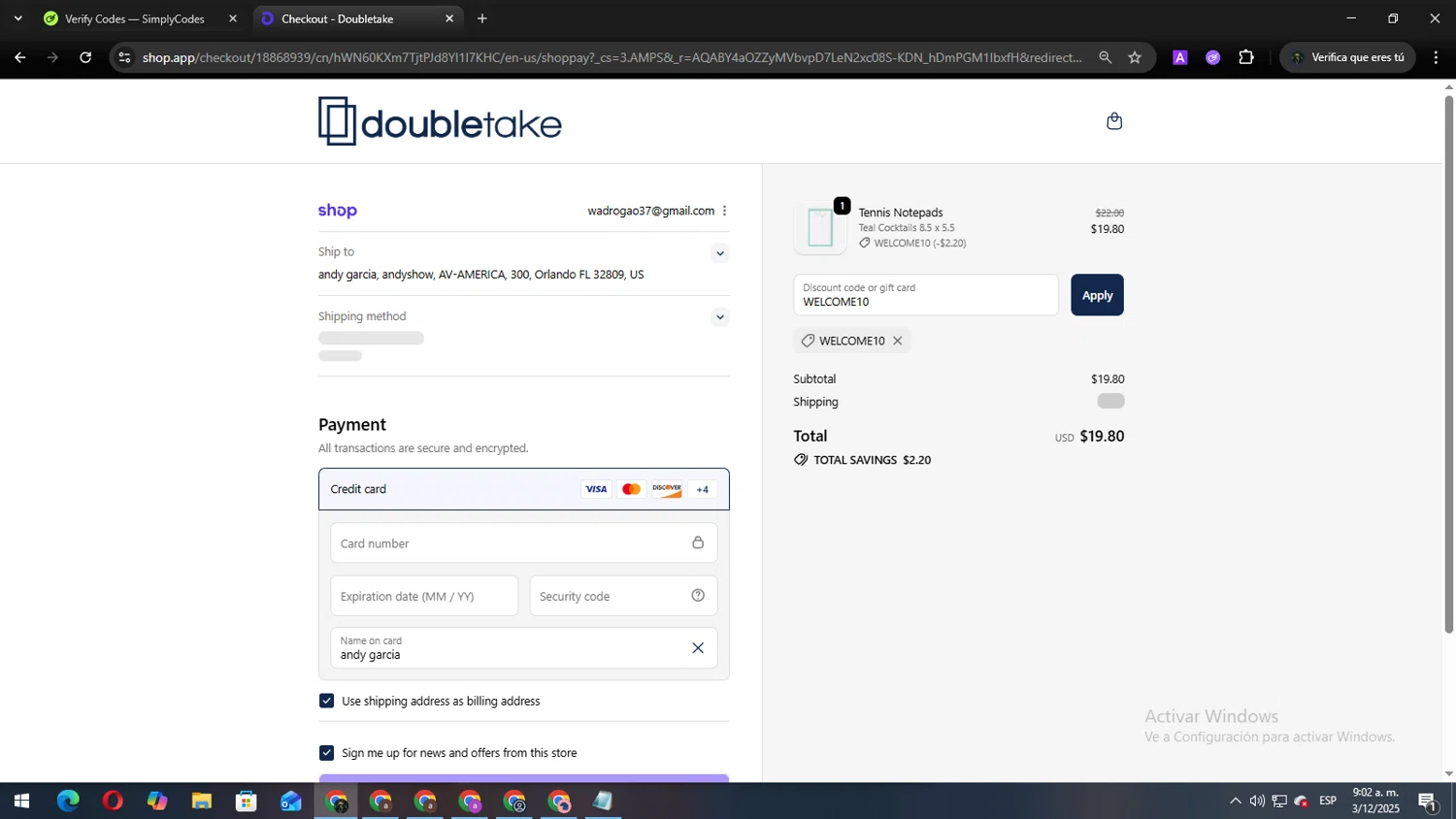Show the +4 additional card types
This screenshot has width=1456, height=819.
click(702, 489)
